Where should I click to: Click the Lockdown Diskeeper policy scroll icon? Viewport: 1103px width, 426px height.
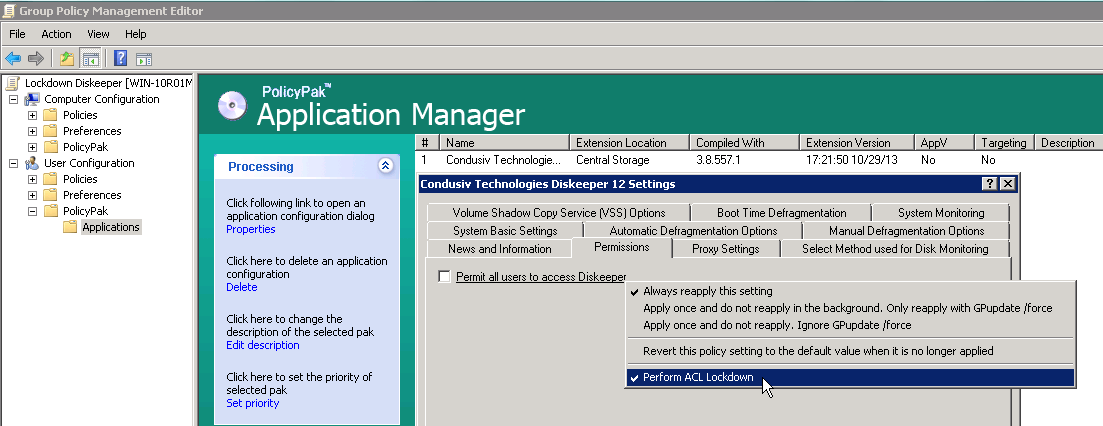13,83
